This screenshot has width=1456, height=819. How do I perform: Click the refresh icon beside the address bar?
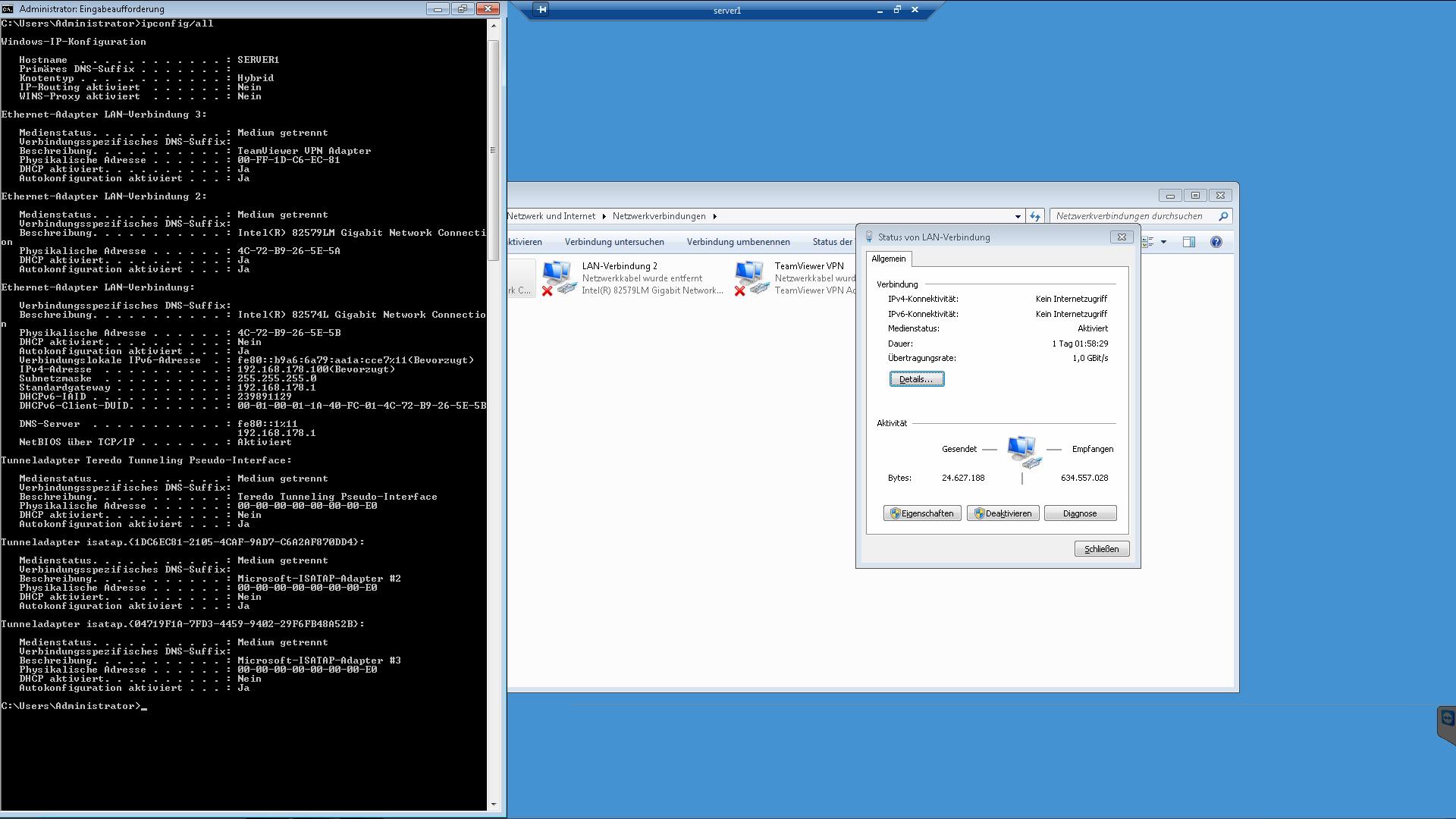[x=1035, y=216]
